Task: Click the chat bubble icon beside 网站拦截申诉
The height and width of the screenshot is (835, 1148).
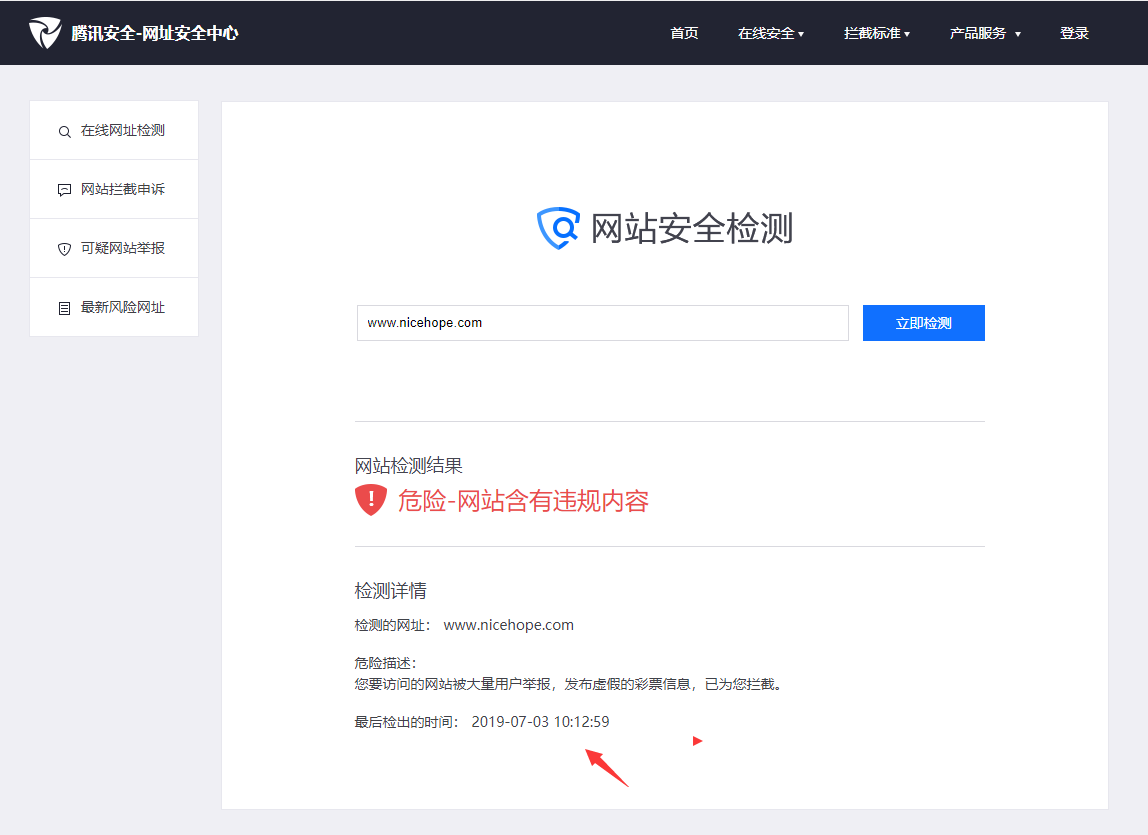Action: pos(64,190)
